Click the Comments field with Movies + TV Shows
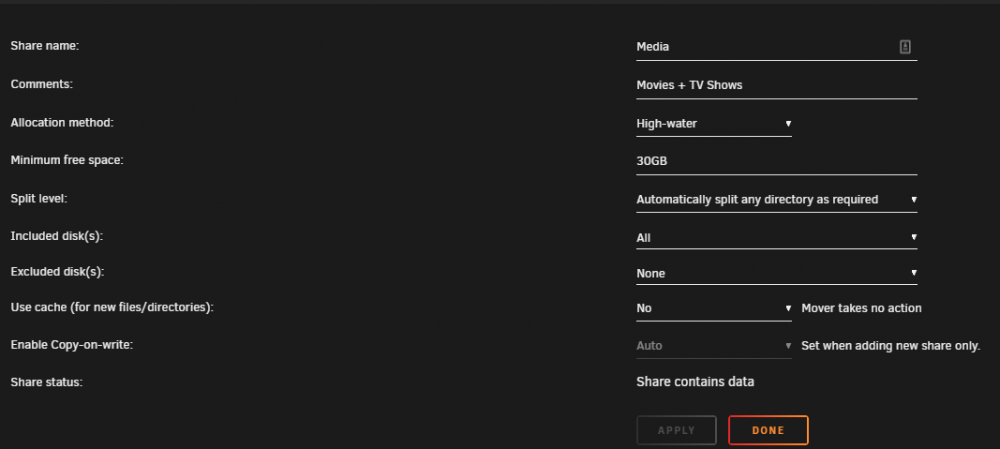 tap(776, 85)
